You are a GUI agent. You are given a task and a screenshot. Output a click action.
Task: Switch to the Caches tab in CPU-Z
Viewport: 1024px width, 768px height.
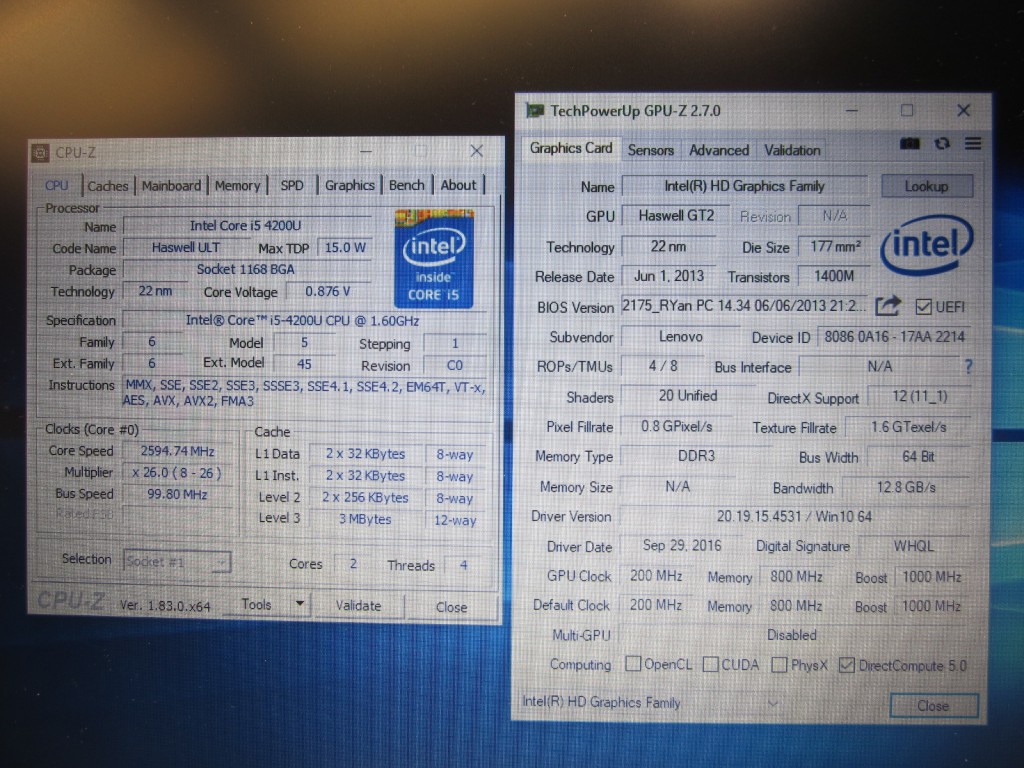click(x=108, y=186)
